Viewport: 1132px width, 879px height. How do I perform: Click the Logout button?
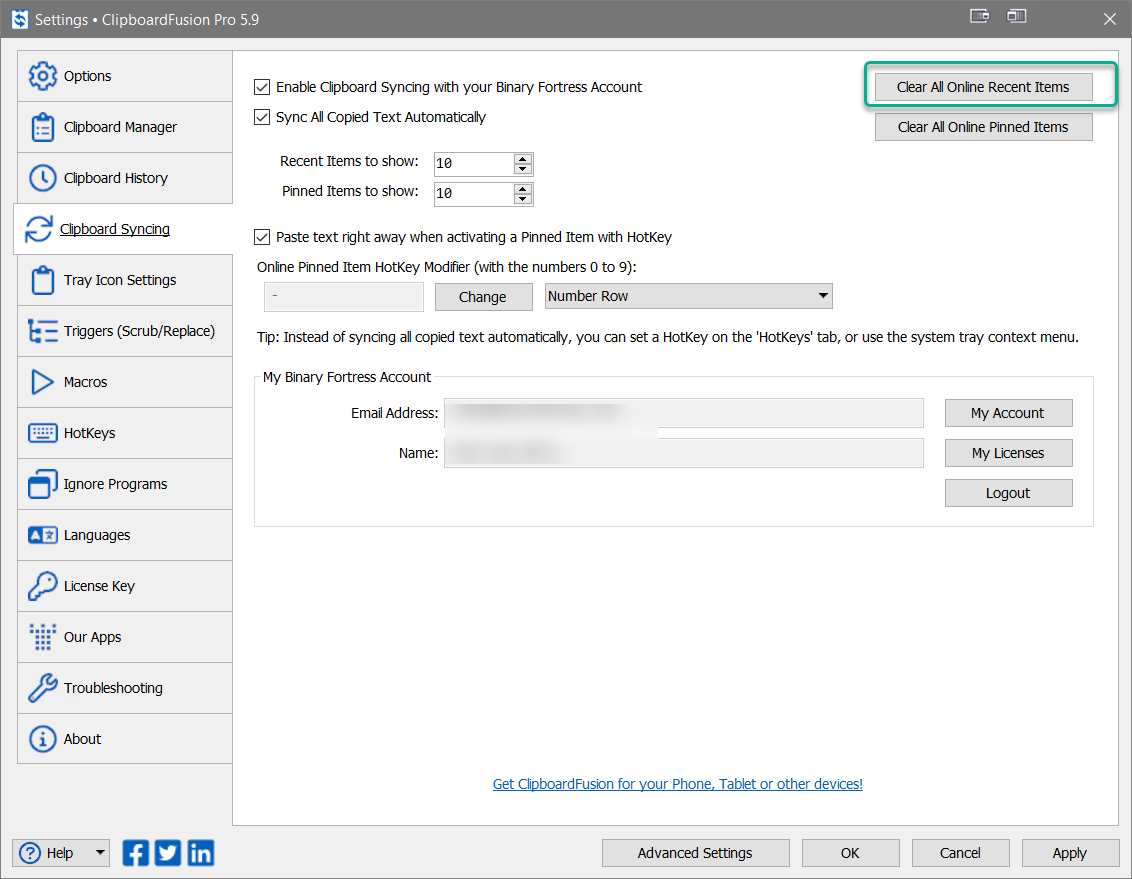tap(1008, 493)
